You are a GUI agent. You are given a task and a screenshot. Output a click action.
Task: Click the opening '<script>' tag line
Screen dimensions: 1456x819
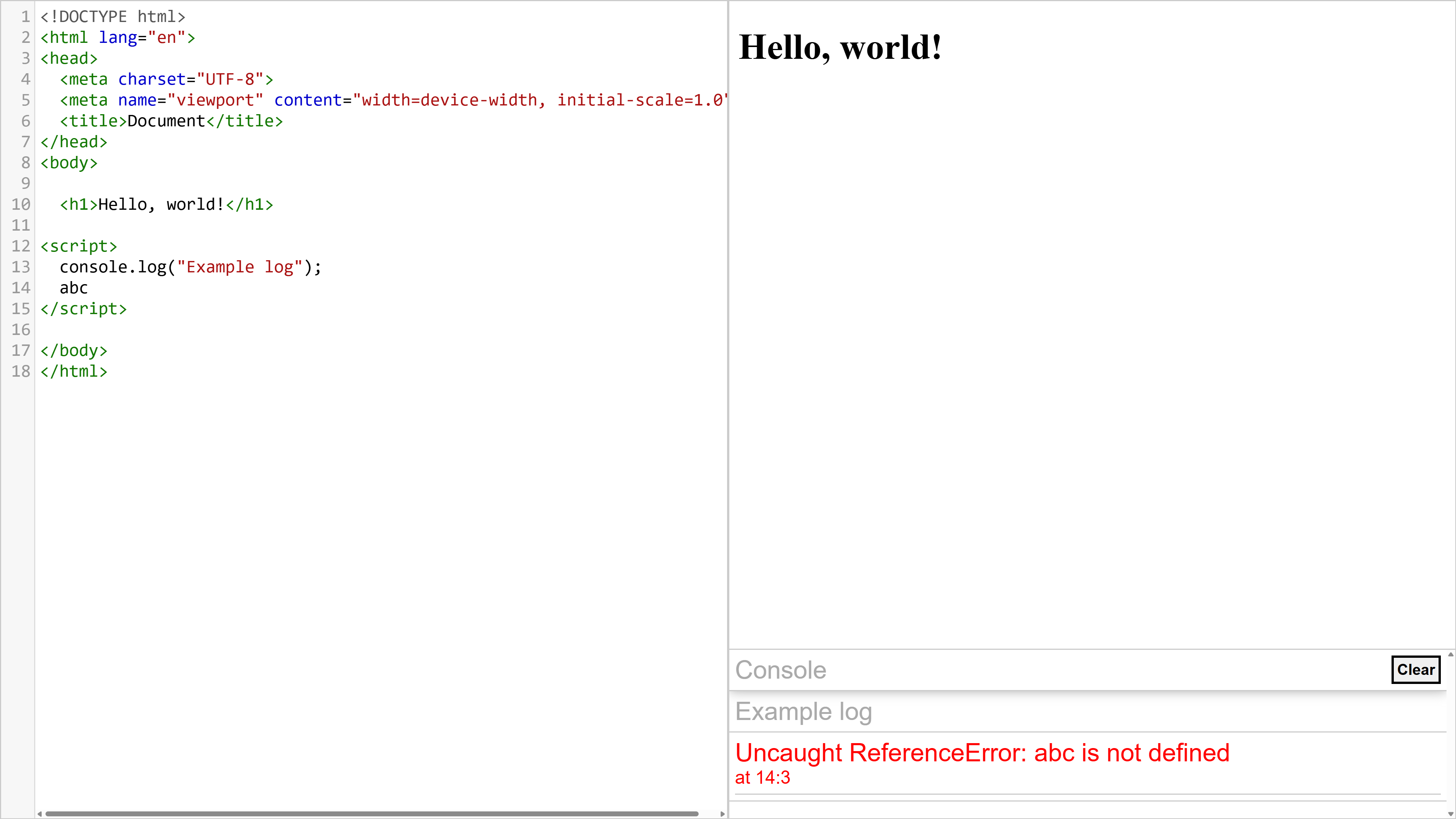[79, 247]
